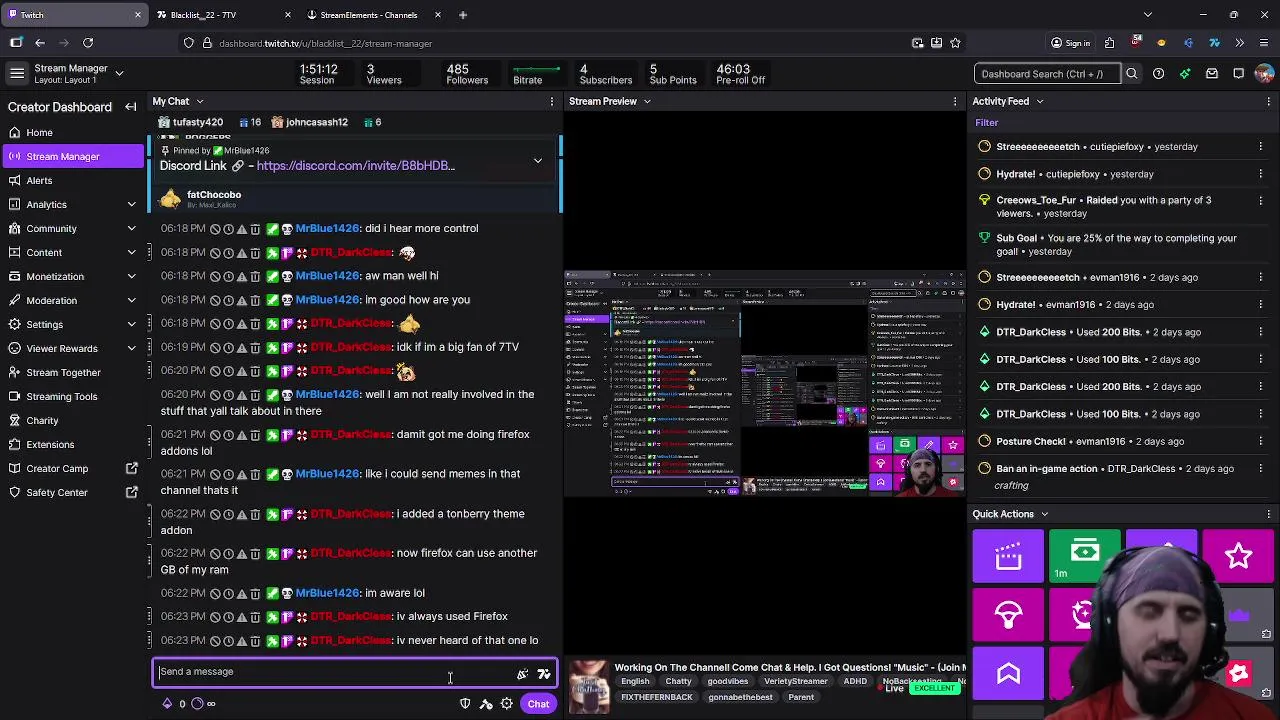Open Safety Center external link

[72, 492]
